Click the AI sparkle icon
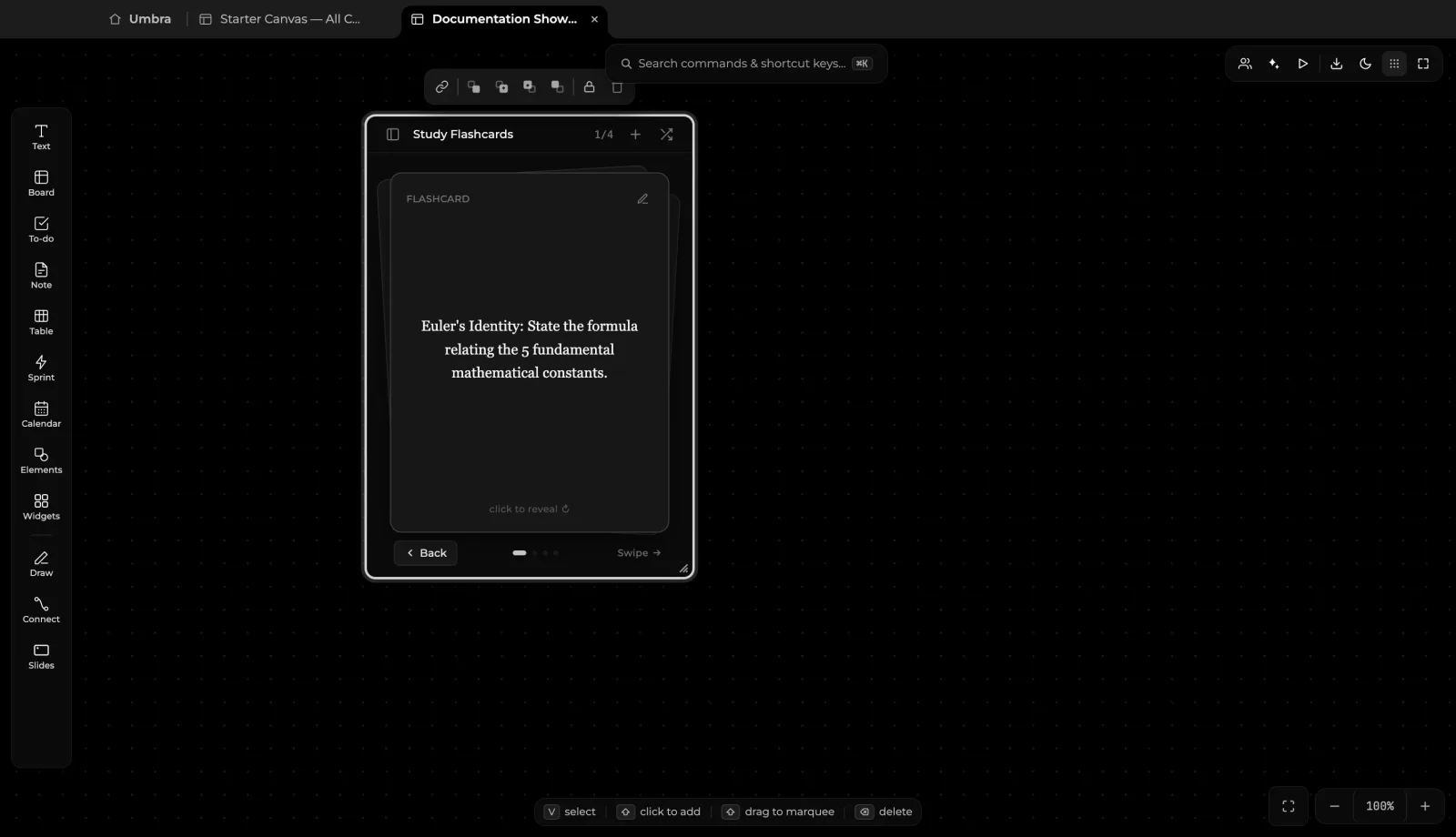The width and height of the screenshot is (1456, 837). [1274, 64]
